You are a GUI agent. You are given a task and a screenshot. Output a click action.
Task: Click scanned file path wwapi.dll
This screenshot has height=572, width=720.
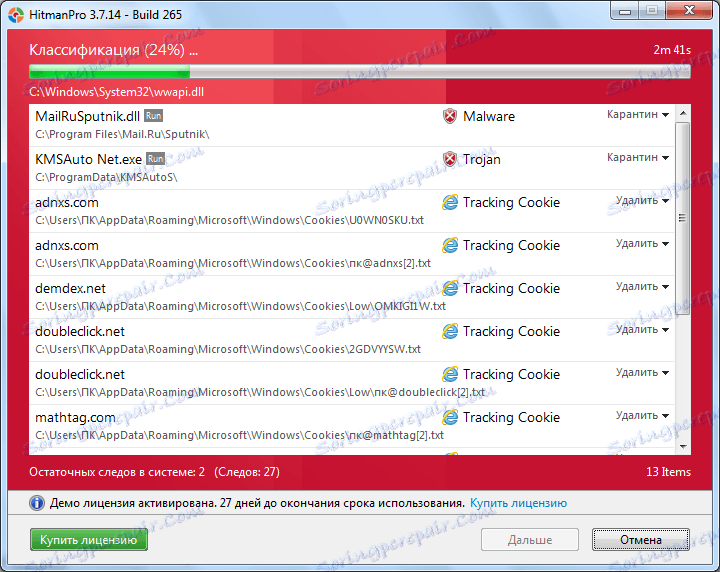coord(117,92)
